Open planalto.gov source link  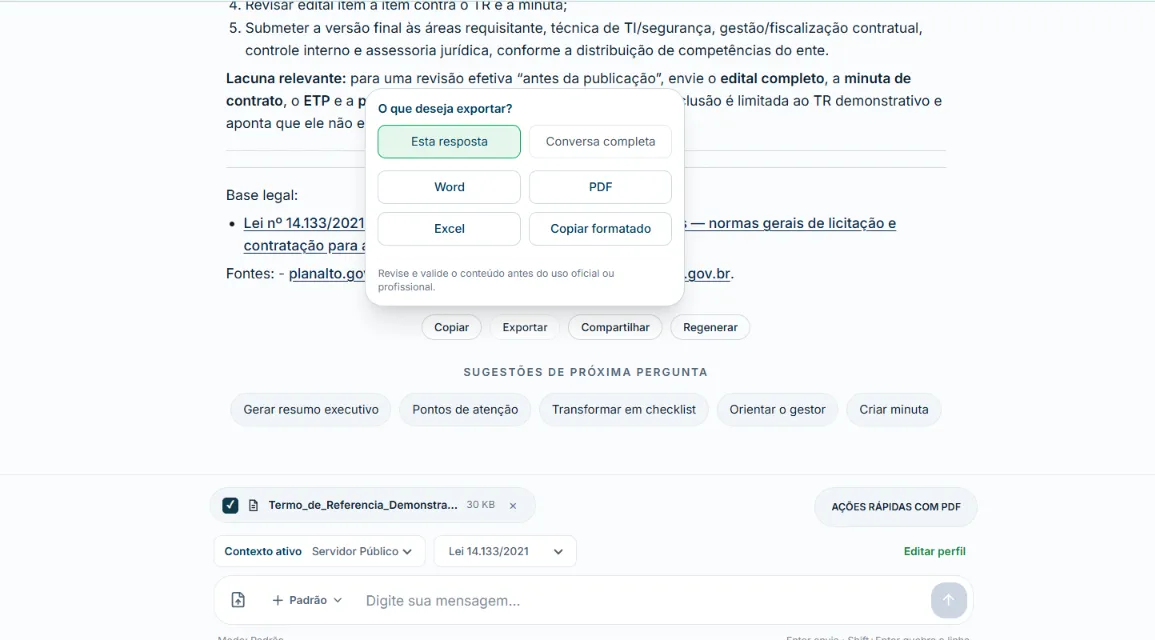click(x=327, y=273)
